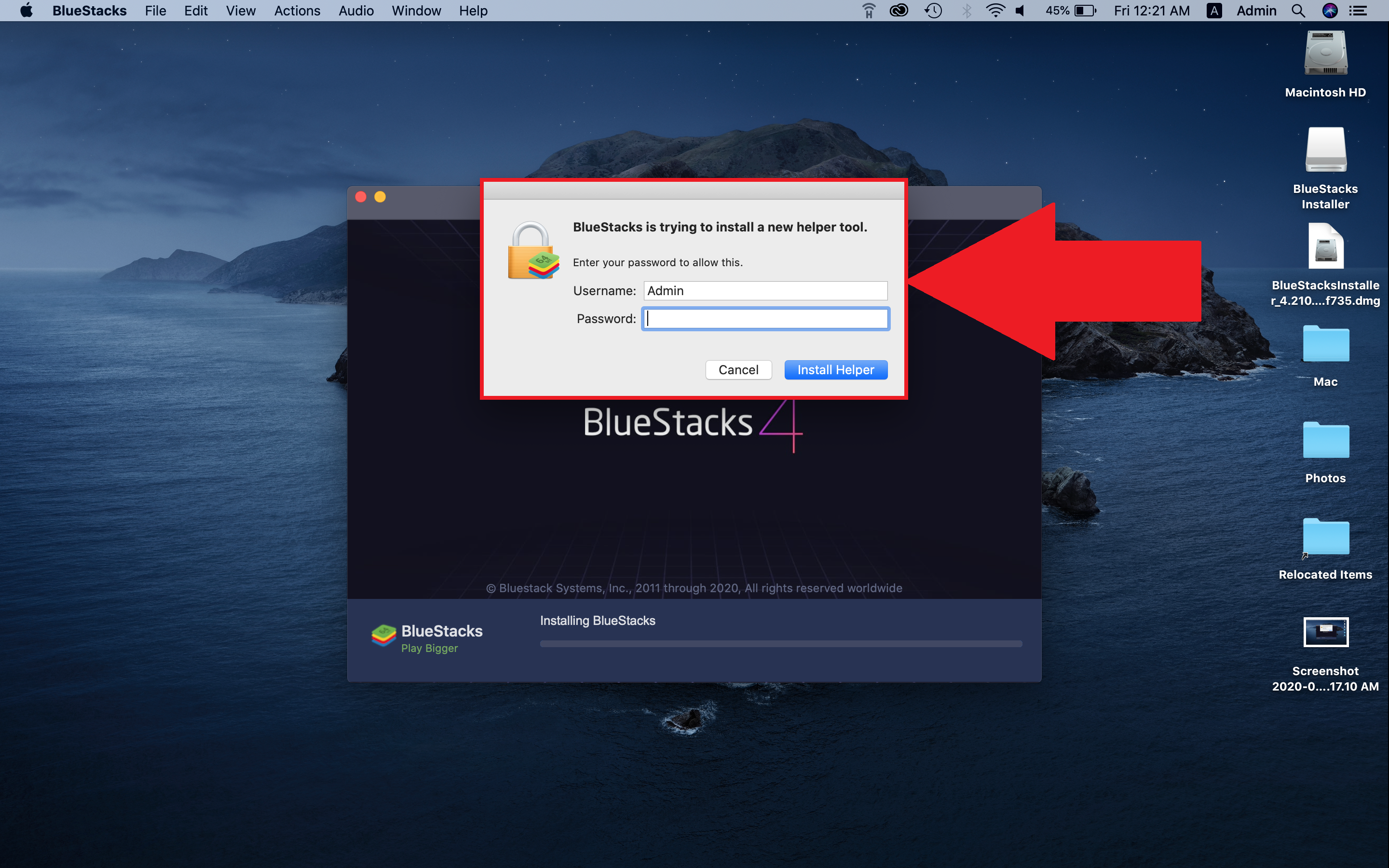Click Cancel to dismiss the helper dialog
The image size is (1389, 868).
pyautogui.click(x=738, y=369)
